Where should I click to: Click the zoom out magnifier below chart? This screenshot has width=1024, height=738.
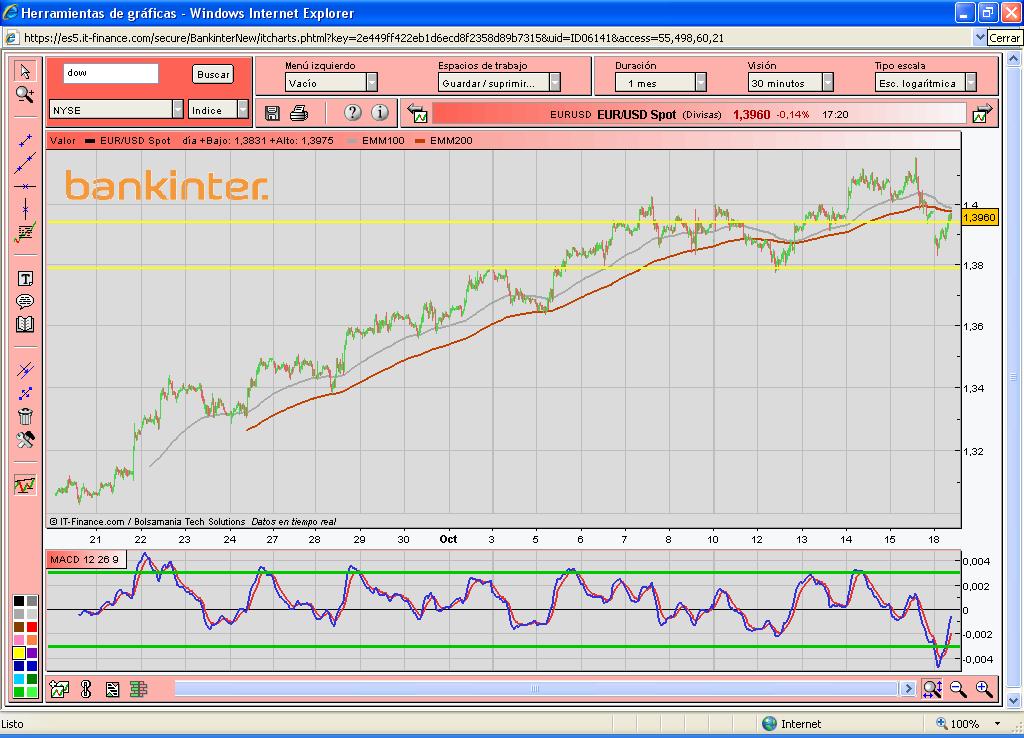[x=958, y=688]
